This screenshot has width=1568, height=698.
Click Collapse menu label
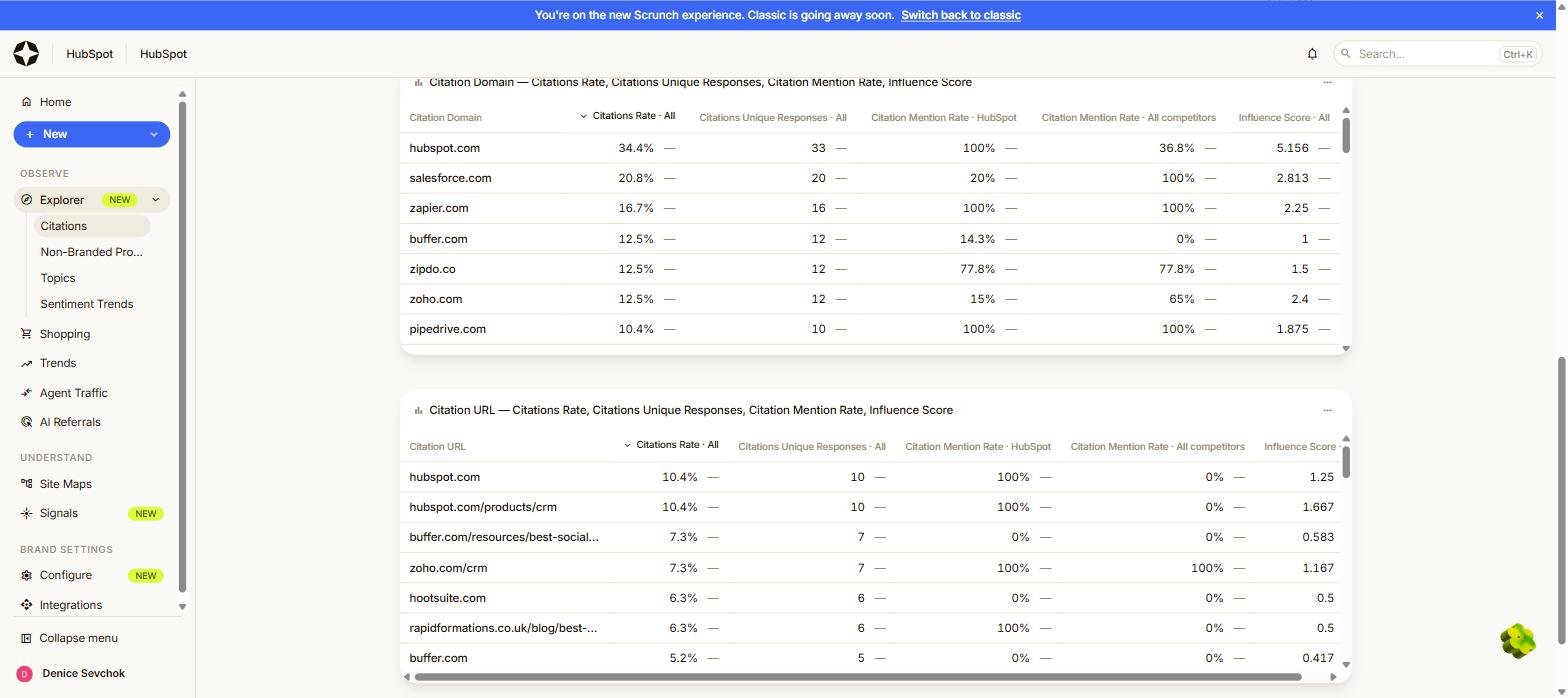[x=78, y=638]
